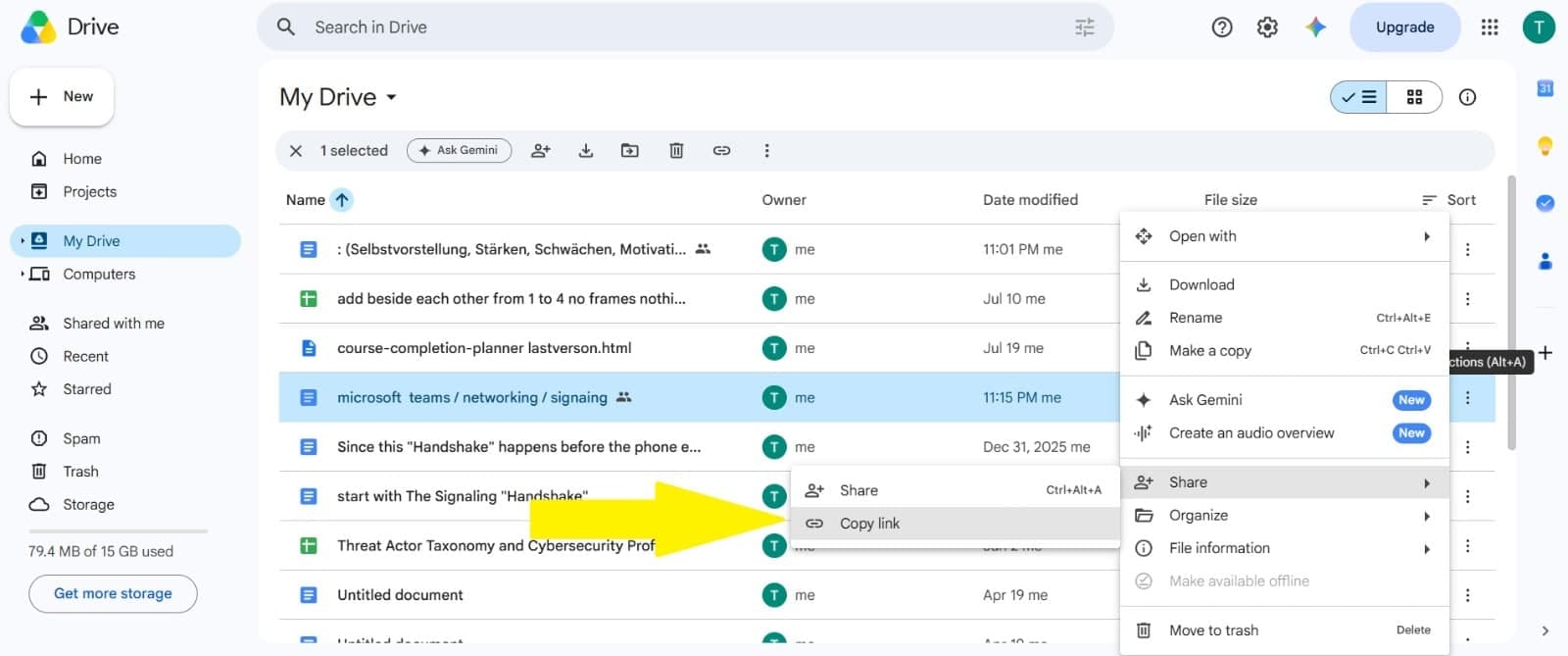The image size is (1568, 656).
Task: Switch to grid layout view
Action: (1414, 97)
